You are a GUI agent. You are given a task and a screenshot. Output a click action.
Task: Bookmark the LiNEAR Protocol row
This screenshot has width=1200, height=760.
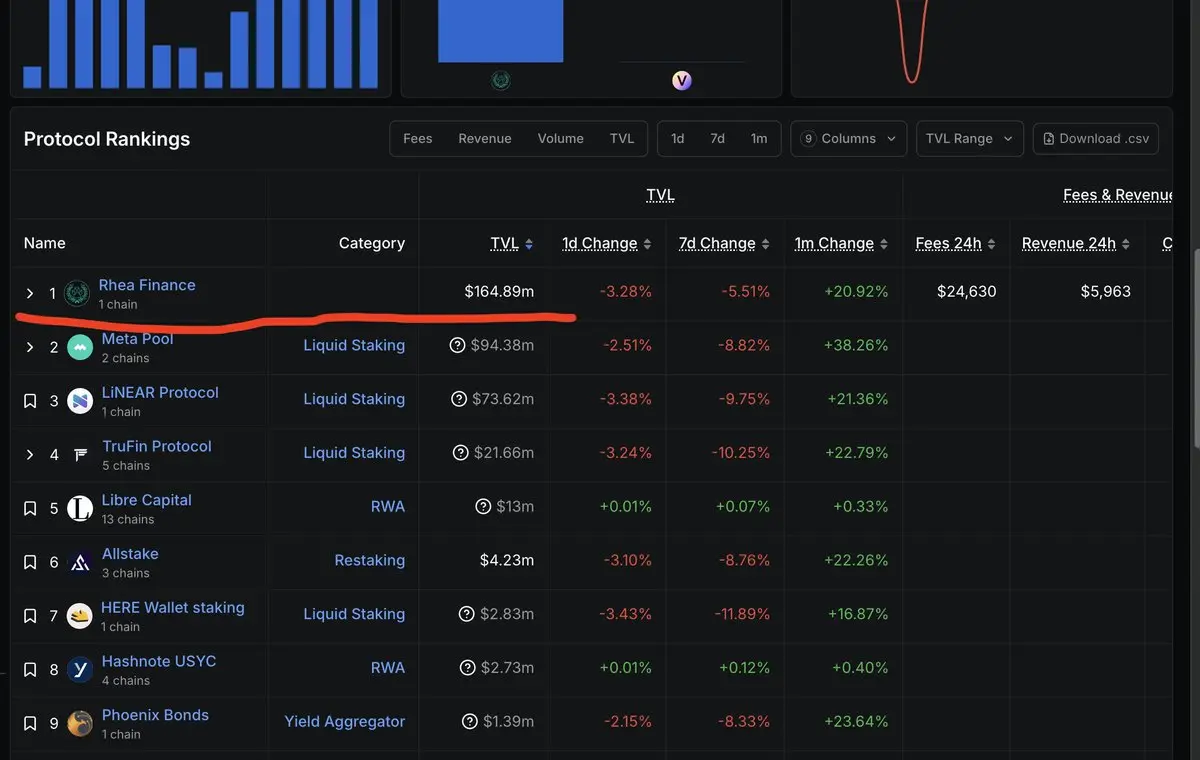coord(30,401)
